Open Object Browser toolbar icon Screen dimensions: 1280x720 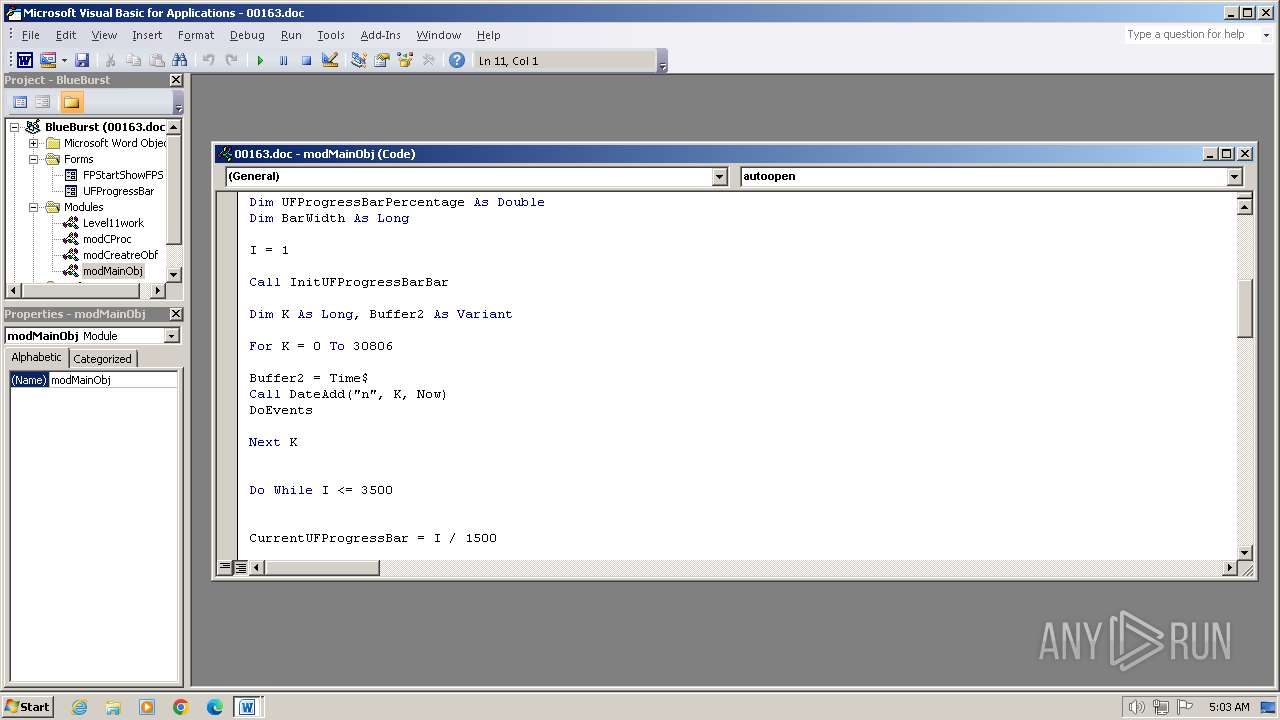point(405,61)
